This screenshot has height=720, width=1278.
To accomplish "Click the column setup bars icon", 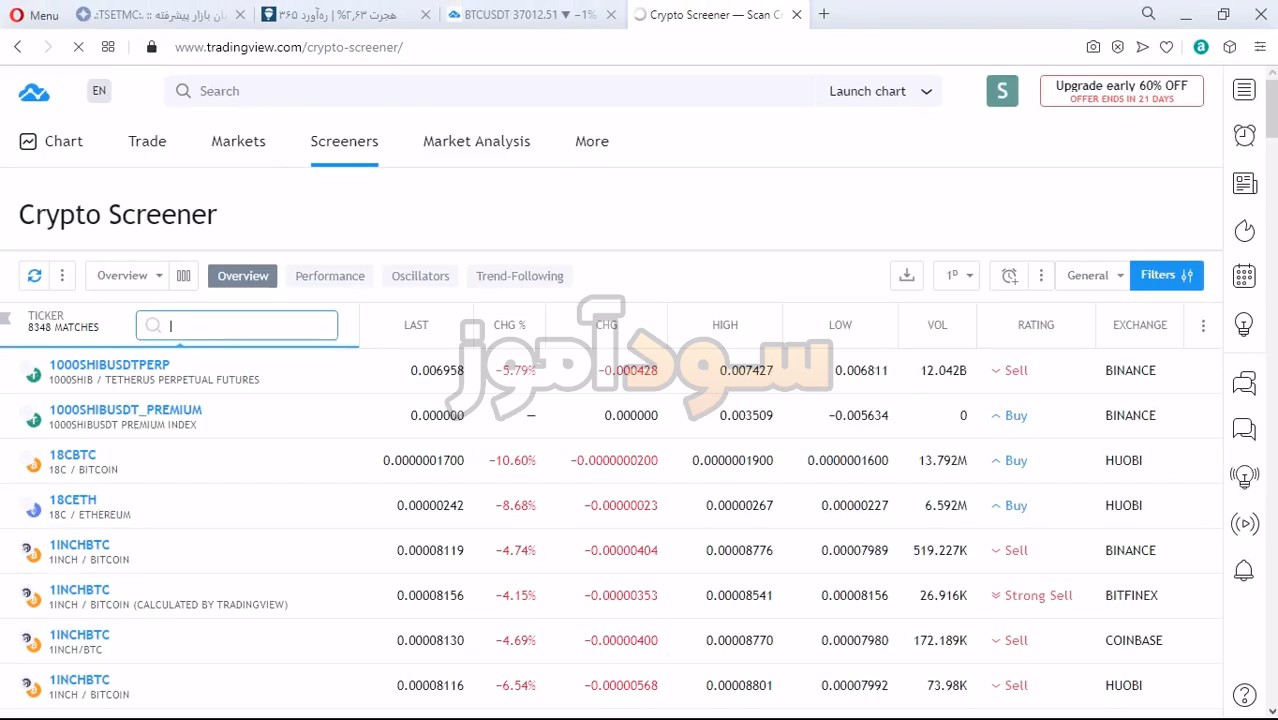I will pos(183,276).
